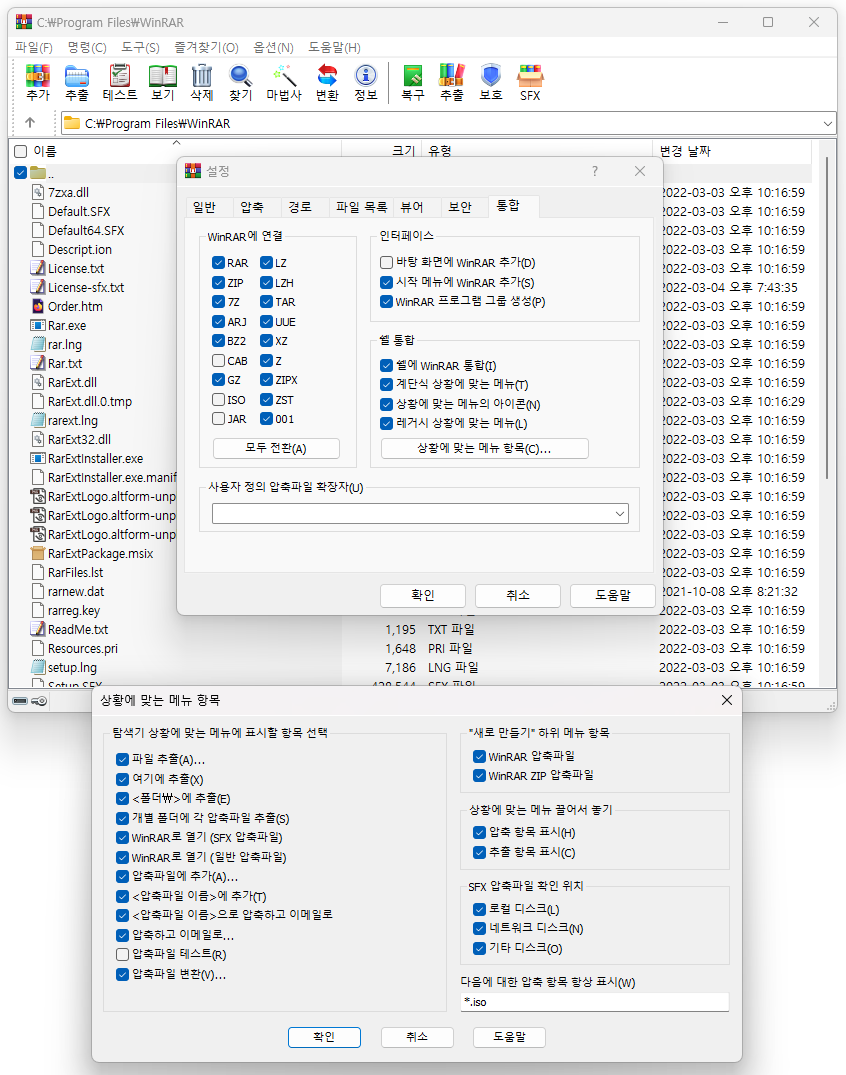Screen dimensions: 846x1075
Task: Click the 정보 (Info) toolbar icon
Action: [366, 82]
